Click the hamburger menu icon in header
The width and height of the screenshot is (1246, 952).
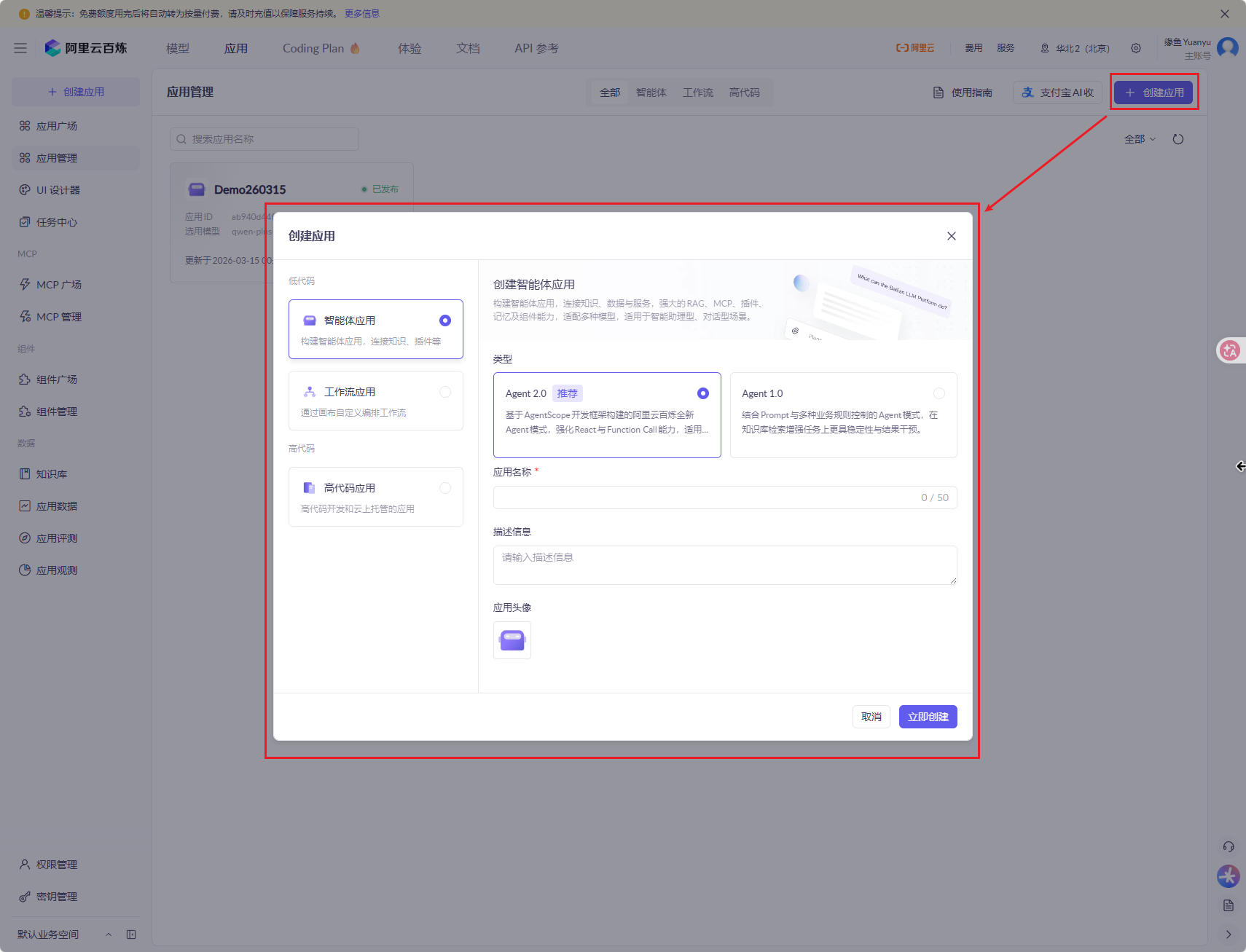click(20, 48)
